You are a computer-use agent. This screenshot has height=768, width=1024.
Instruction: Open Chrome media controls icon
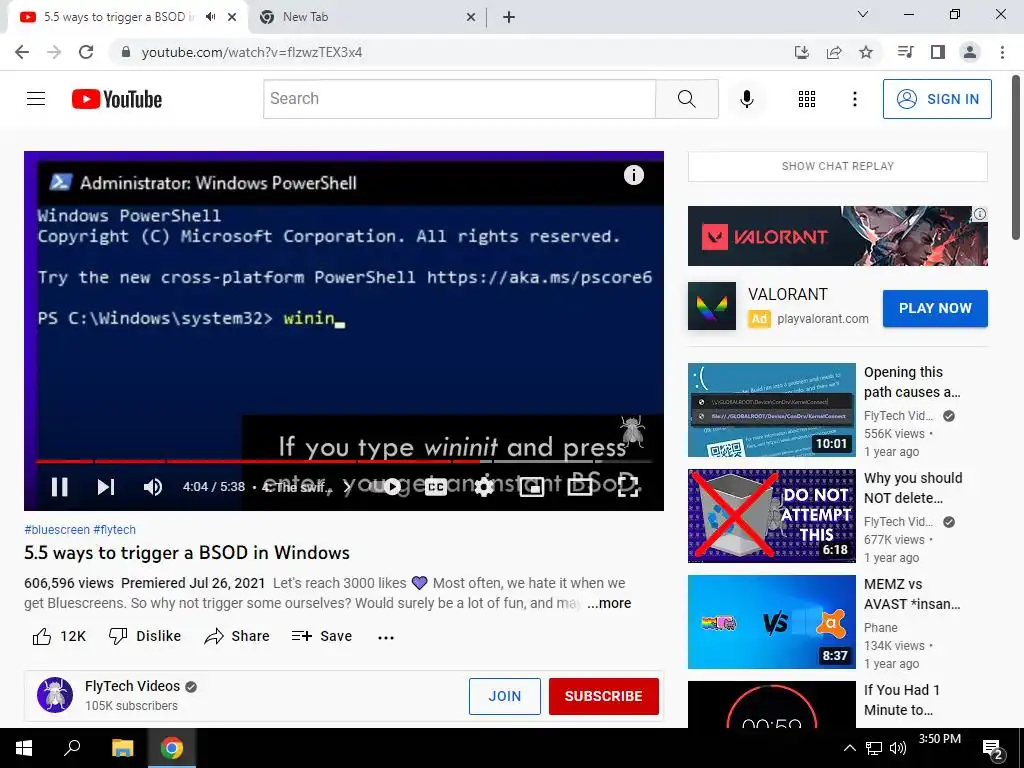(x=905, y=52)
